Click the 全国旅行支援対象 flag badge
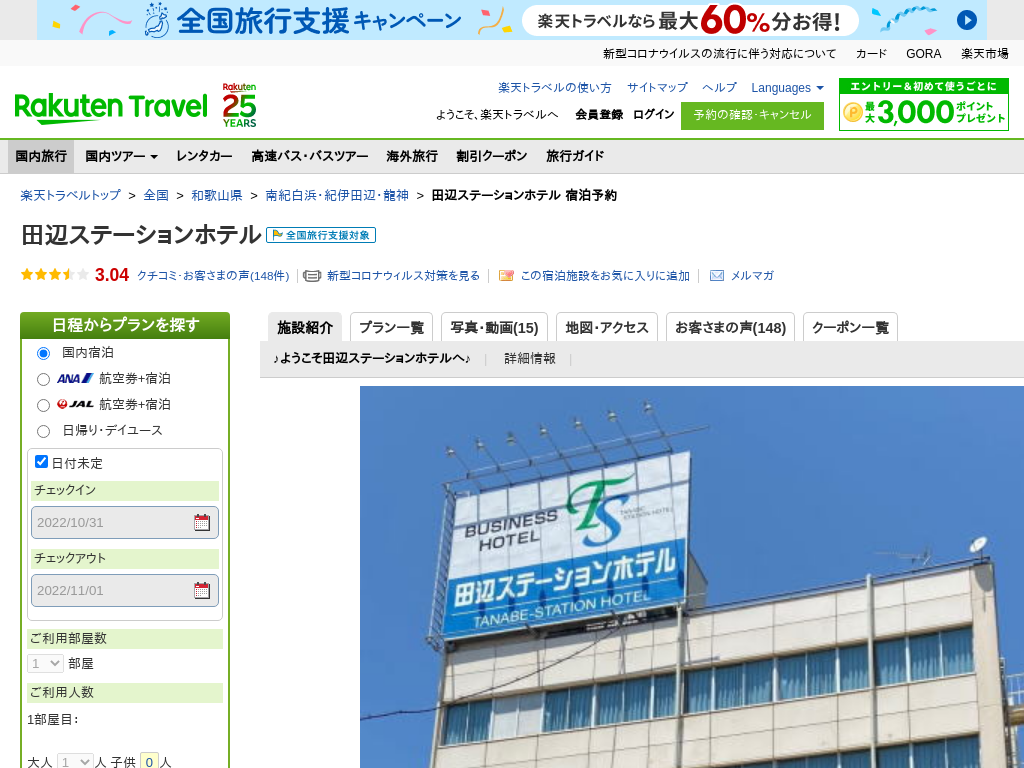This screenshot has height=768, width=1024. pos(321,235)
